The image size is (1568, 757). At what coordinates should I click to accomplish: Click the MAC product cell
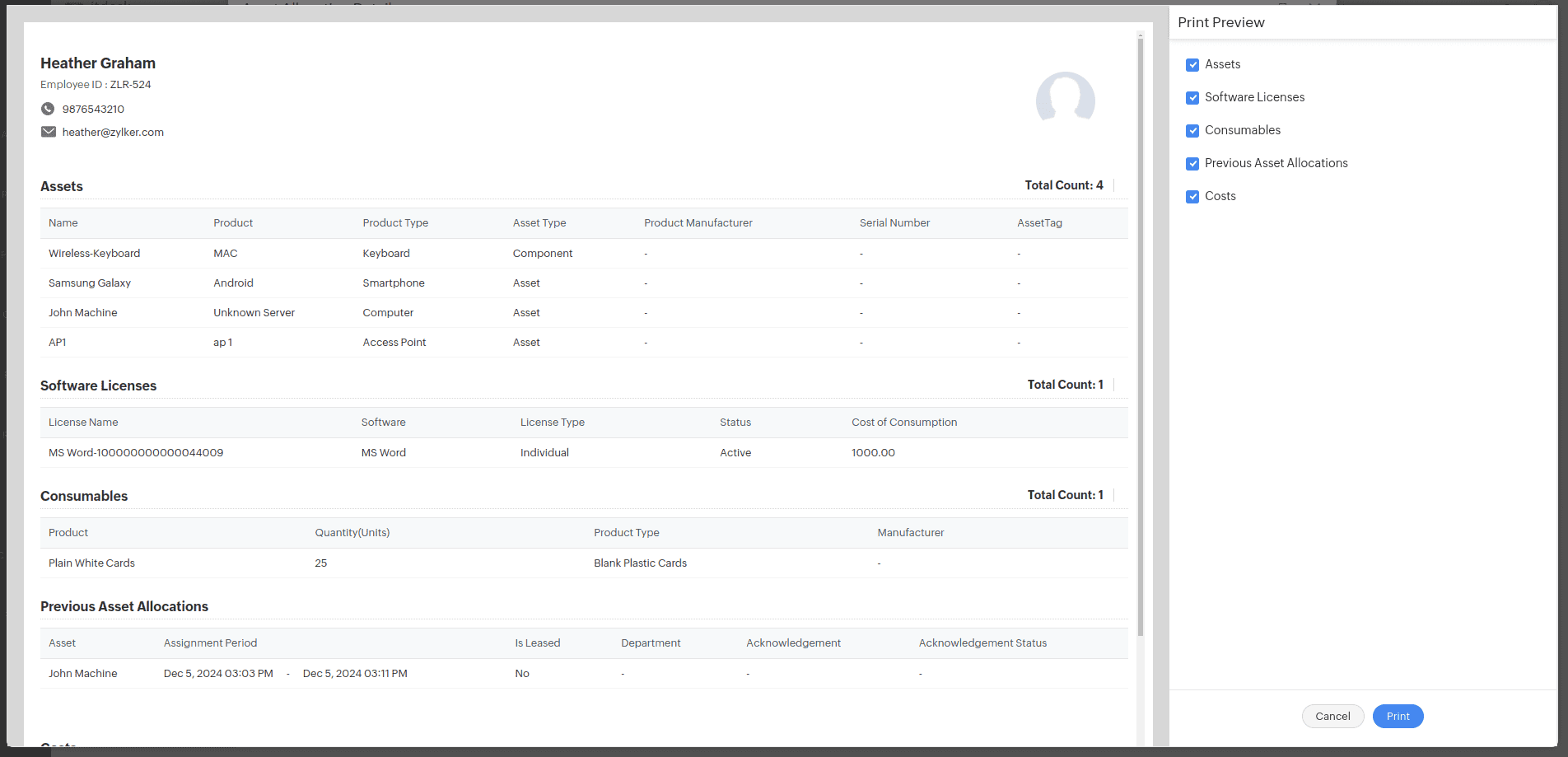(226, 253)
